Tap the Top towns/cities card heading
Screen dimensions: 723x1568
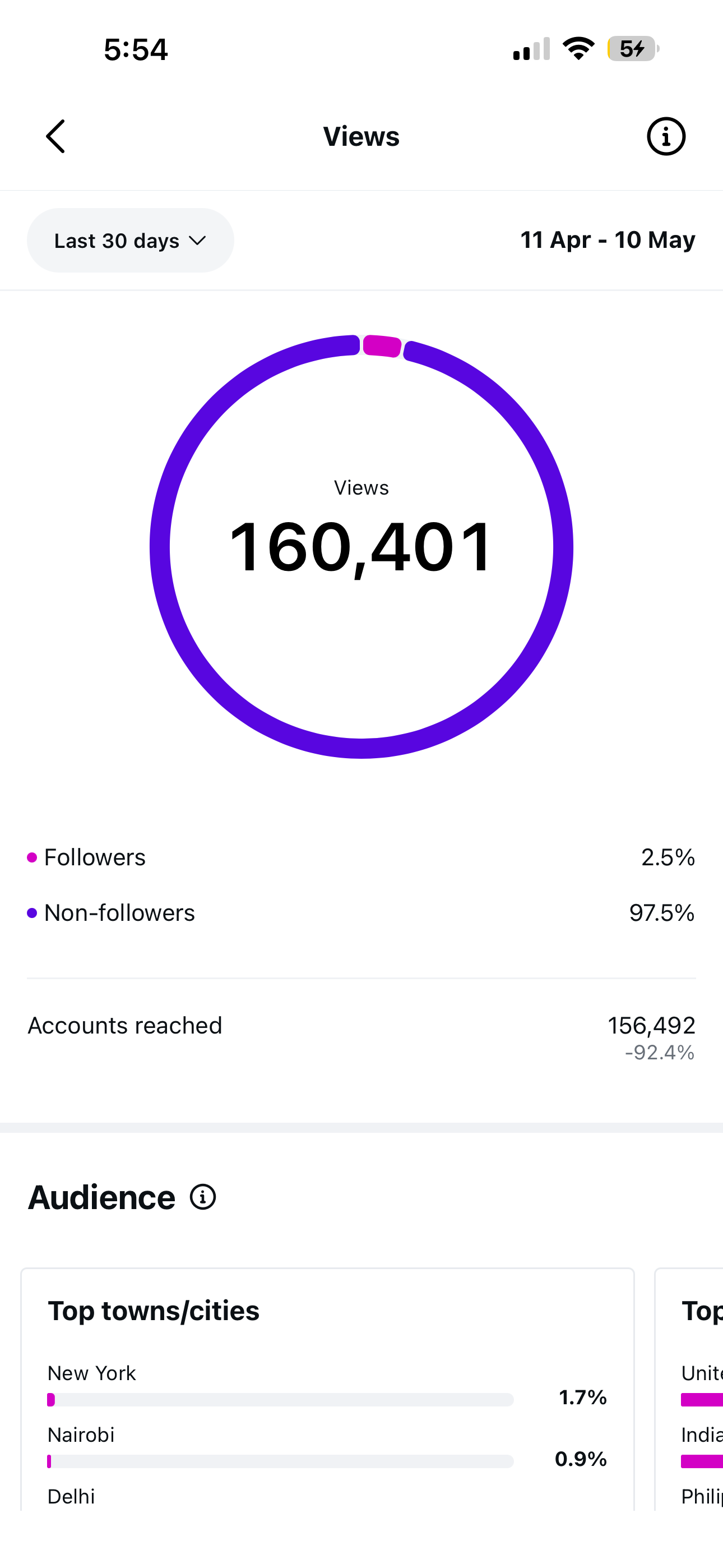(x=154, y=1311)
